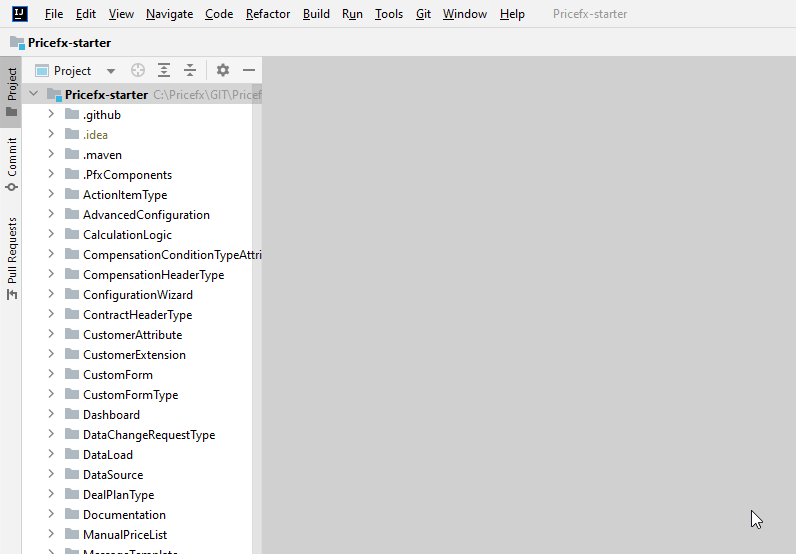Open the Project tool window from the sidebar
Viewport: 796px width, 554px height.
coord(11,91)
